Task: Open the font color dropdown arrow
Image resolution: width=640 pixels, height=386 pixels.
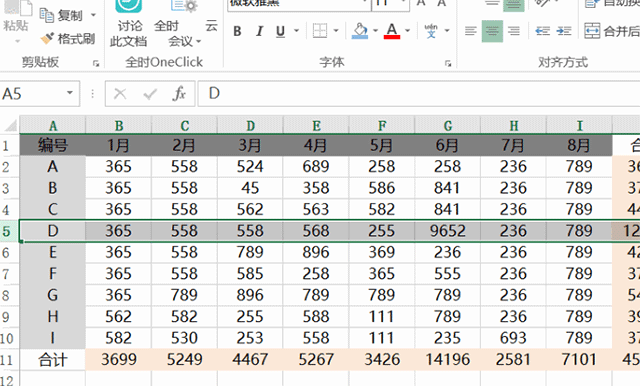Action: click(407, 31)
